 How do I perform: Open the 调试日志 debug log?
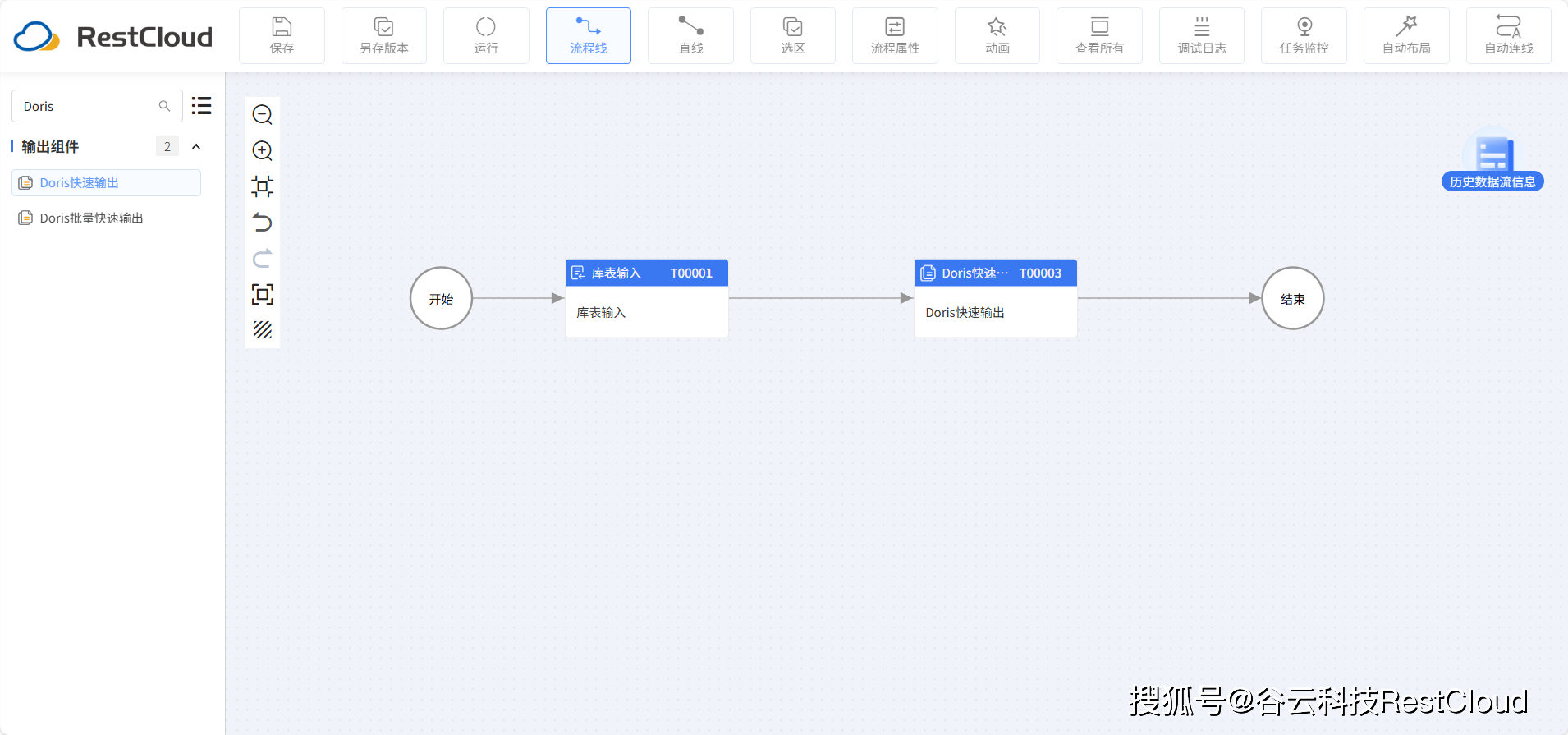point(1201,36)
